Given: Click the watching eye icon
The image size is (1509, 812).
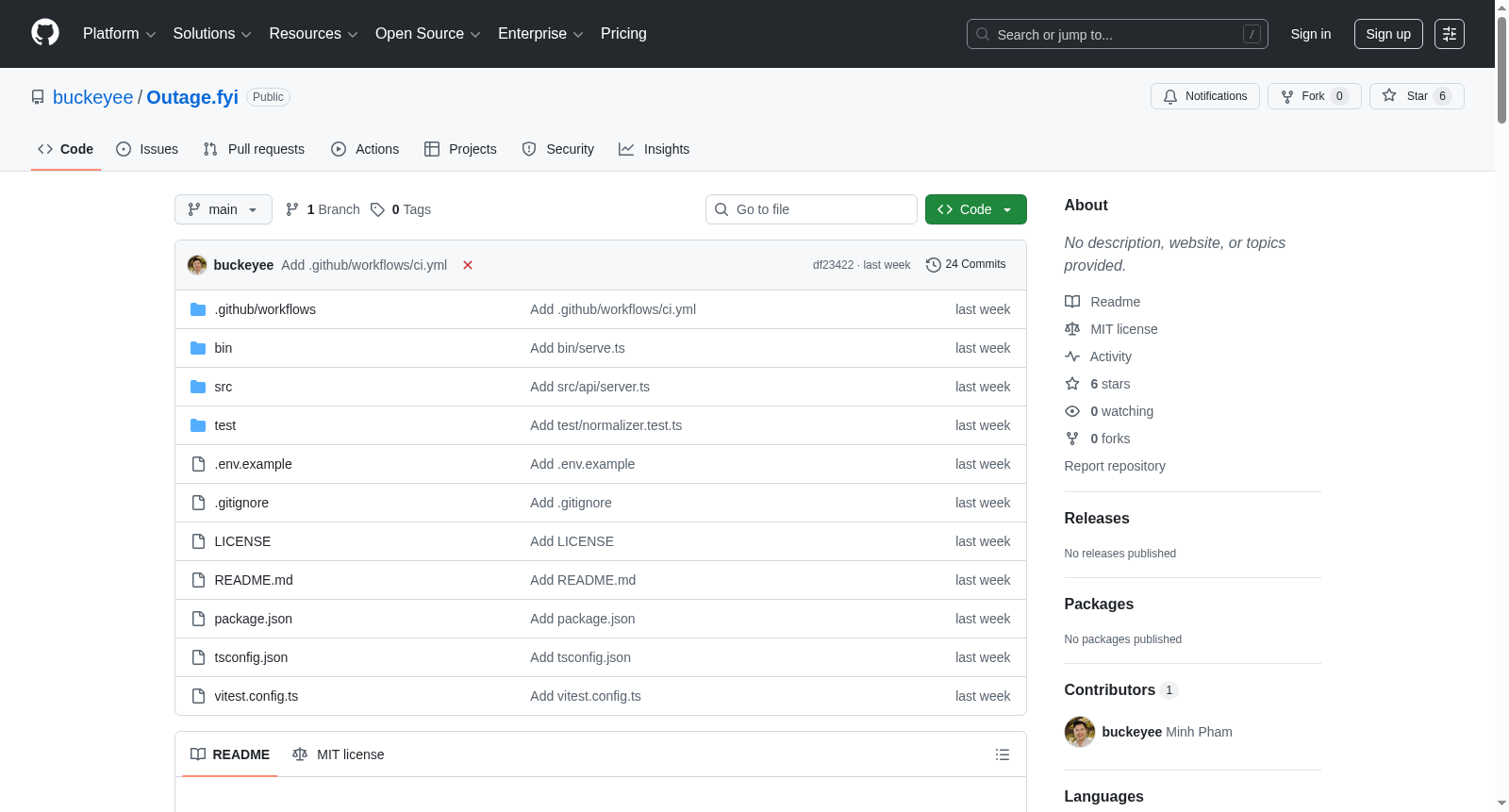Looking at the screenshot, I should pos(1072,411).
